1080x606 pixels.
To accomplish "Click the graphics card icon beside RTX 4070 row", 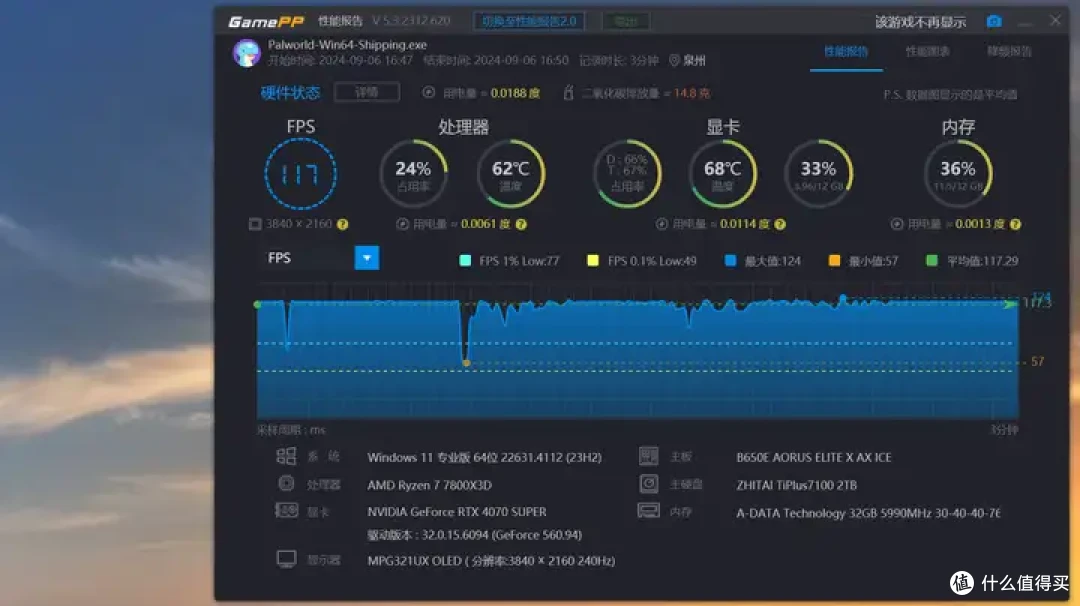I will 286,510.
